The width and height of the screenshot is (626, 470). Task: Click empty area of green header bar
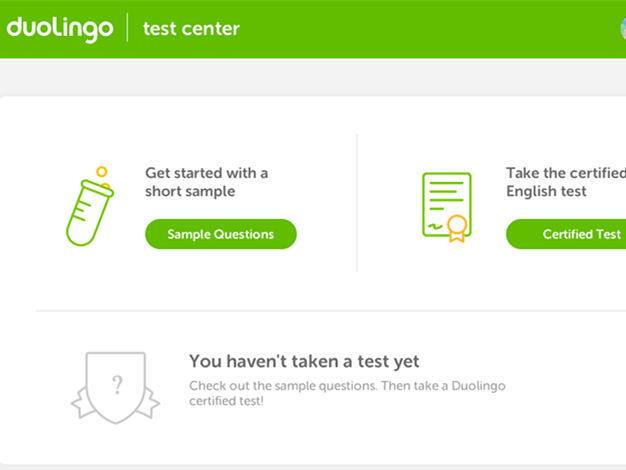420,28
